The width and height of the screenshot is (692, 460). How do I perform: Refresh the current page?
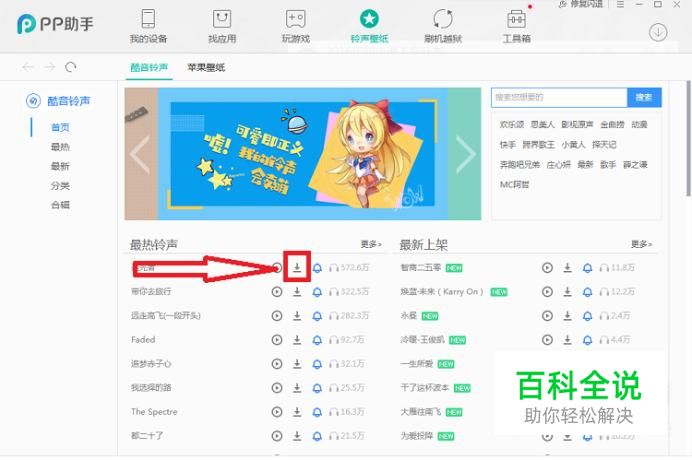(x=71, y=67)
